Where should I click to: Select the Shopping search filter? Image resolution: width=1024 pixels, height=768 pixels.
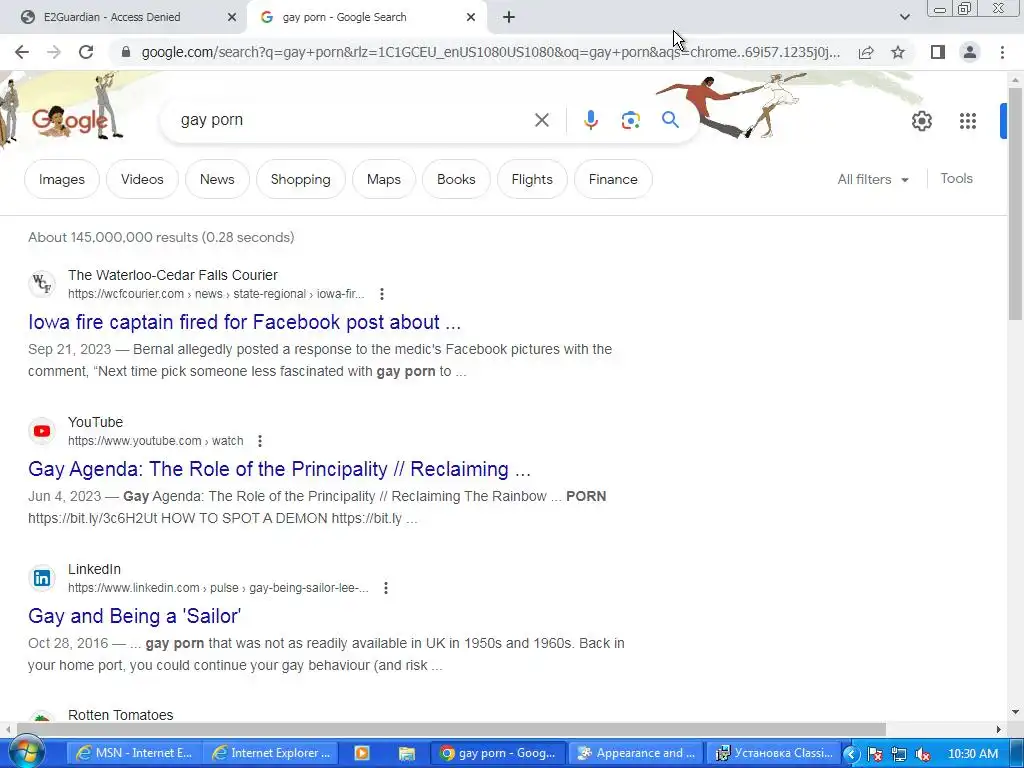[300, 179]
